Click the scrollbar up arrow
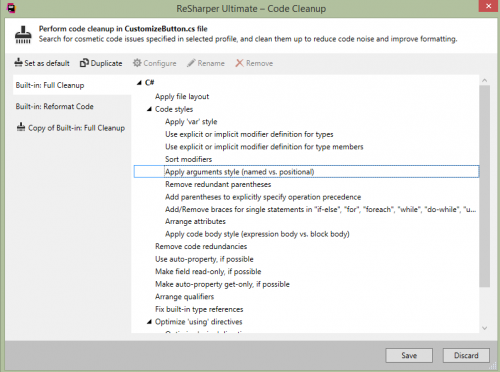The width and height of the screenshot is (500, 372). (x=485, y=80)
